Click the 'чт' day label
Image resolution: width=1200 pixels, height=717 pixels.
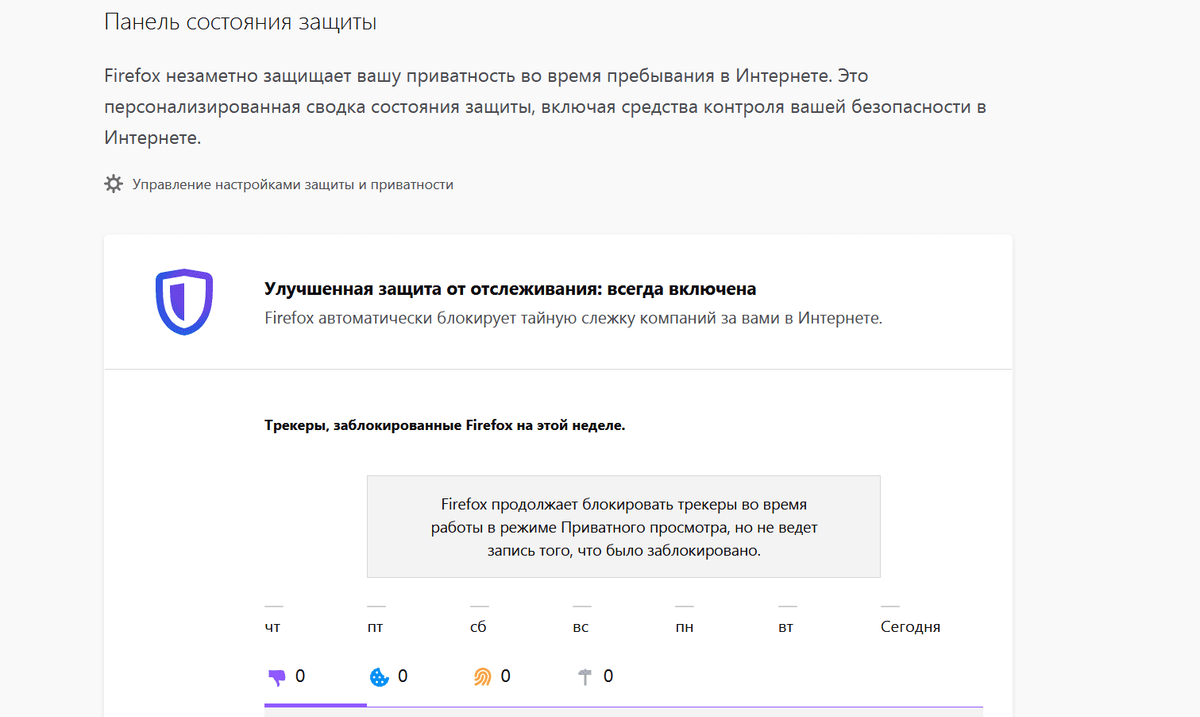(272, 628)
